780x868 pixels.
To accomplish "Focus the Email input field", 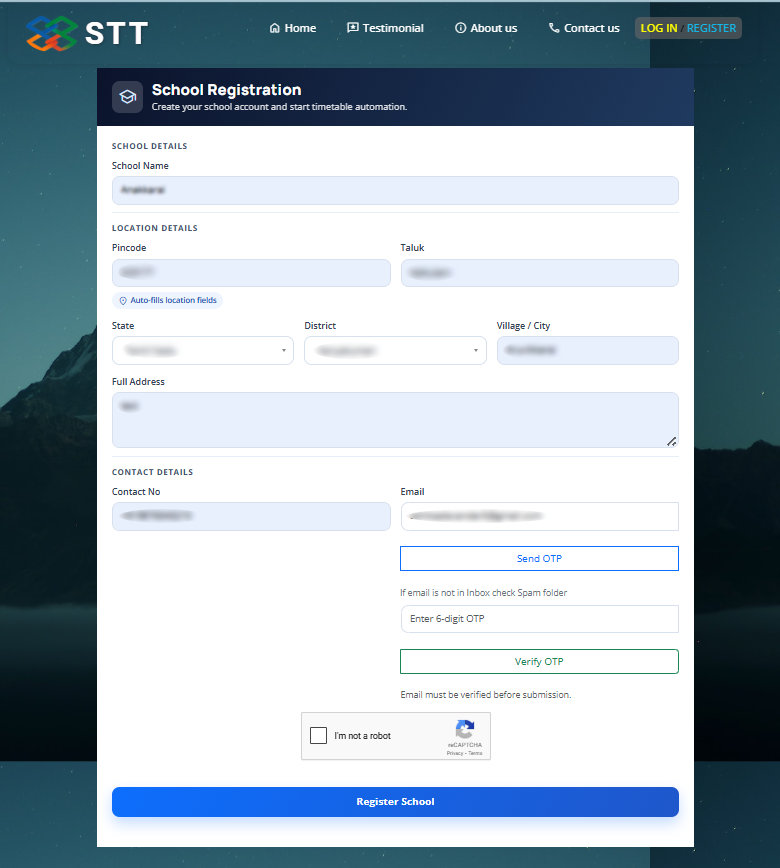I will 540,516.
